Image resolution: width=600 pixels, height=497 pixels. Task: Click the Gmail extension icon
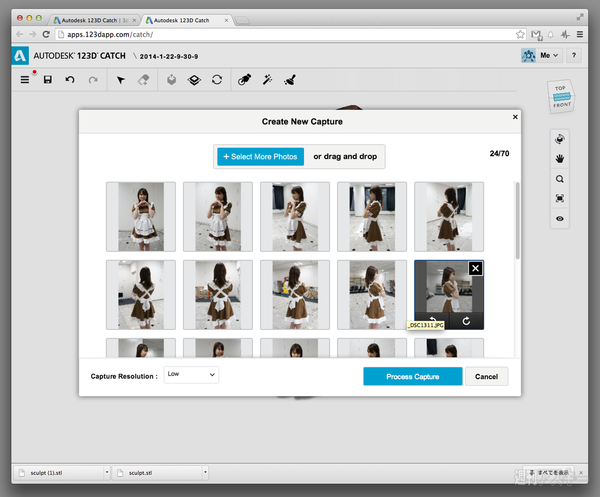click(536, 35)
